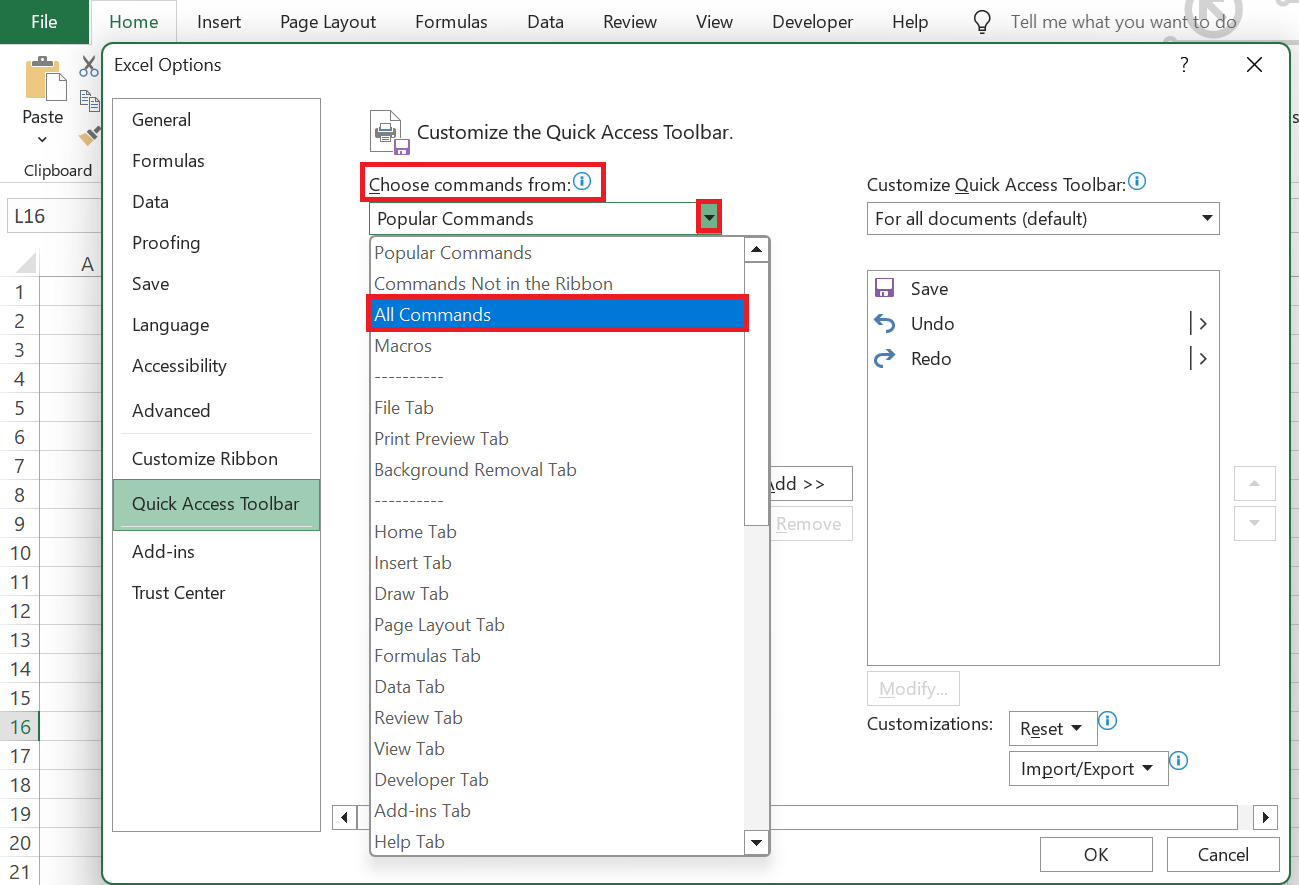Switch to Page Layout ribbon tab
This screenshot has width=1299, height=885.
coord(328,21)
